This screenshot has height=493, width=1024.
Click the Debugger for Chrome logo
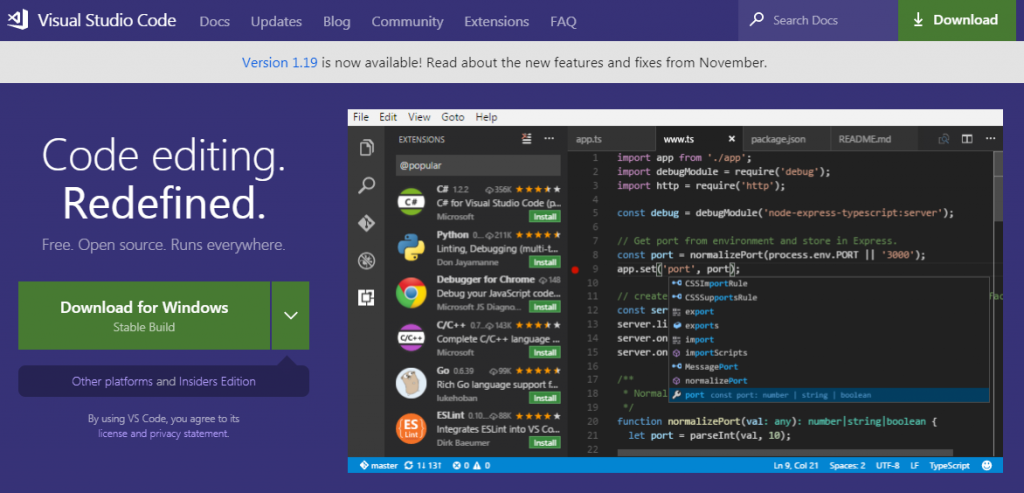tap(411, 293)
